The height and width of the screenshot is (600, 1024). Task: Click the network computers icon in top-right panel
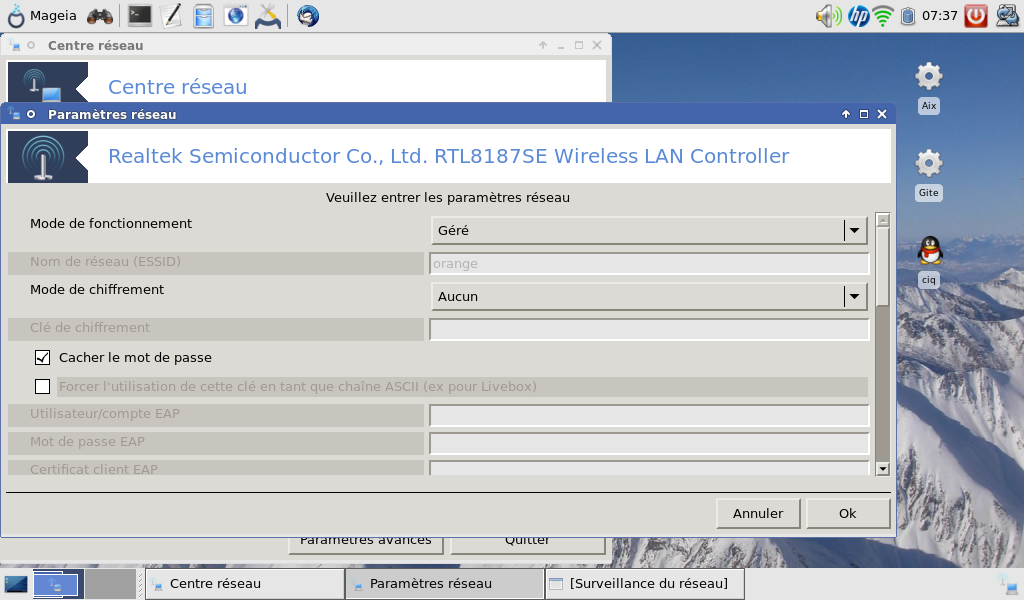[x=1007, y=16]
